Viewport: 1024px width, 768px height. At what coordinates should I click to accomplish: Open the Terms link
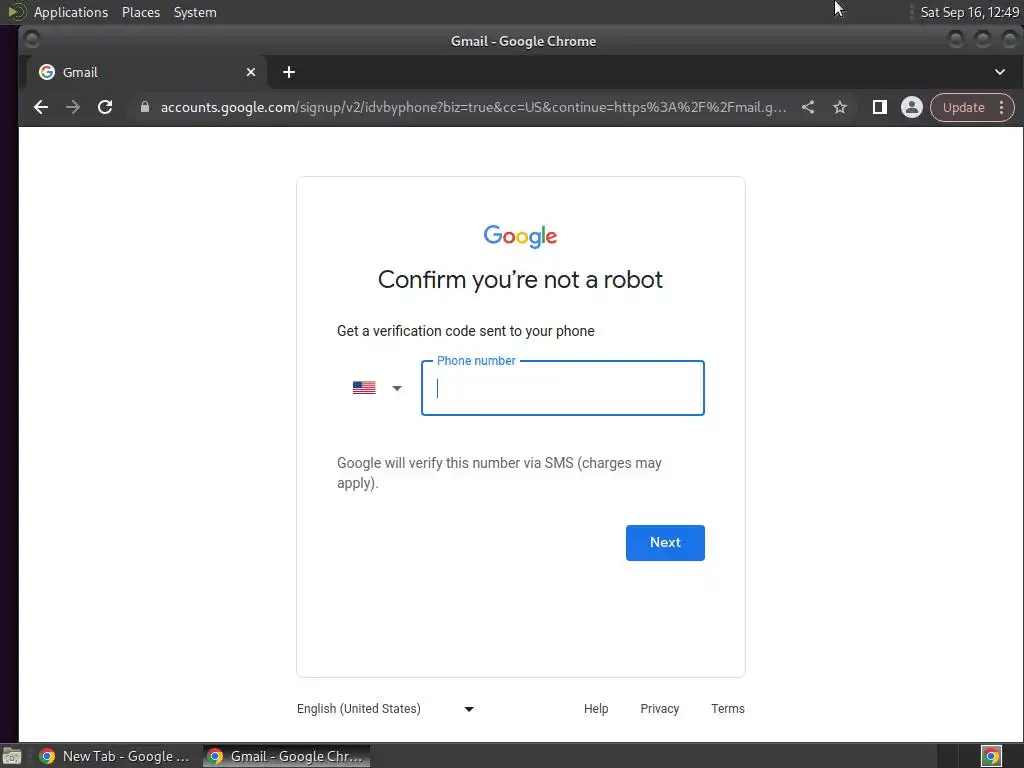click(728, 709)
